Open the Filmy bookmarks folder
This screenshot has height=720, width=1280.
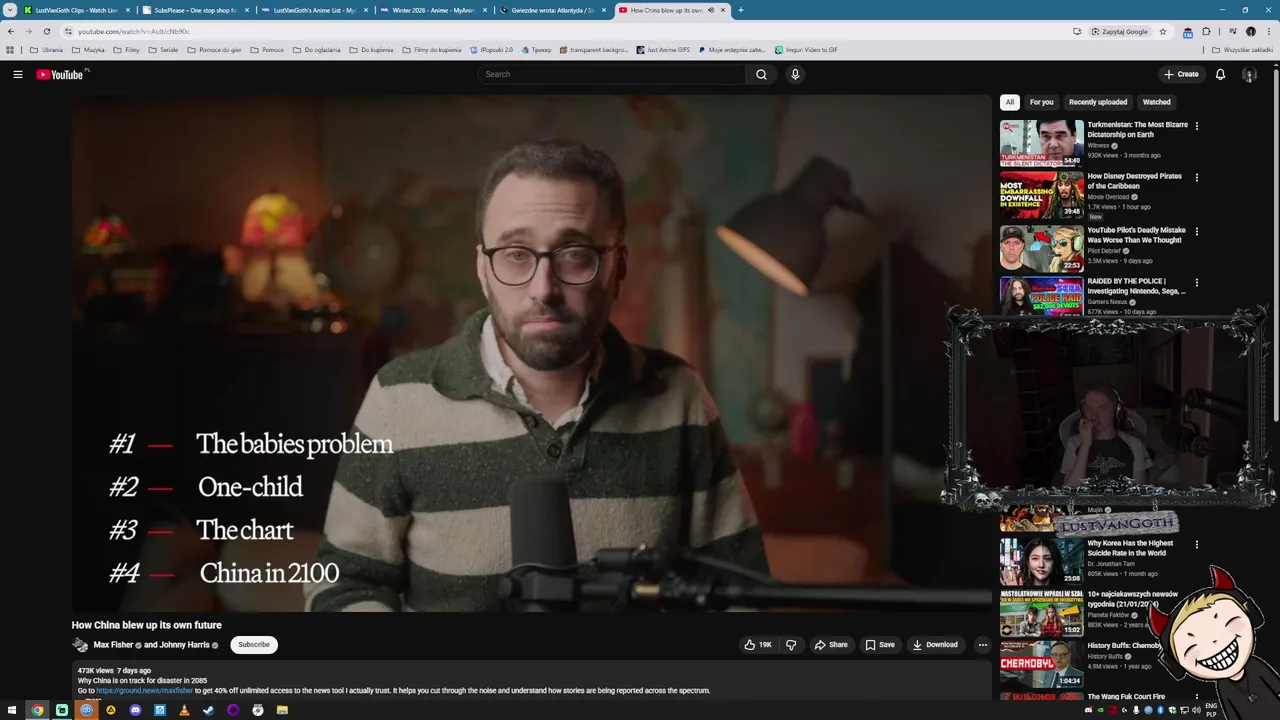pyautogui.click(x=127, y=50)
